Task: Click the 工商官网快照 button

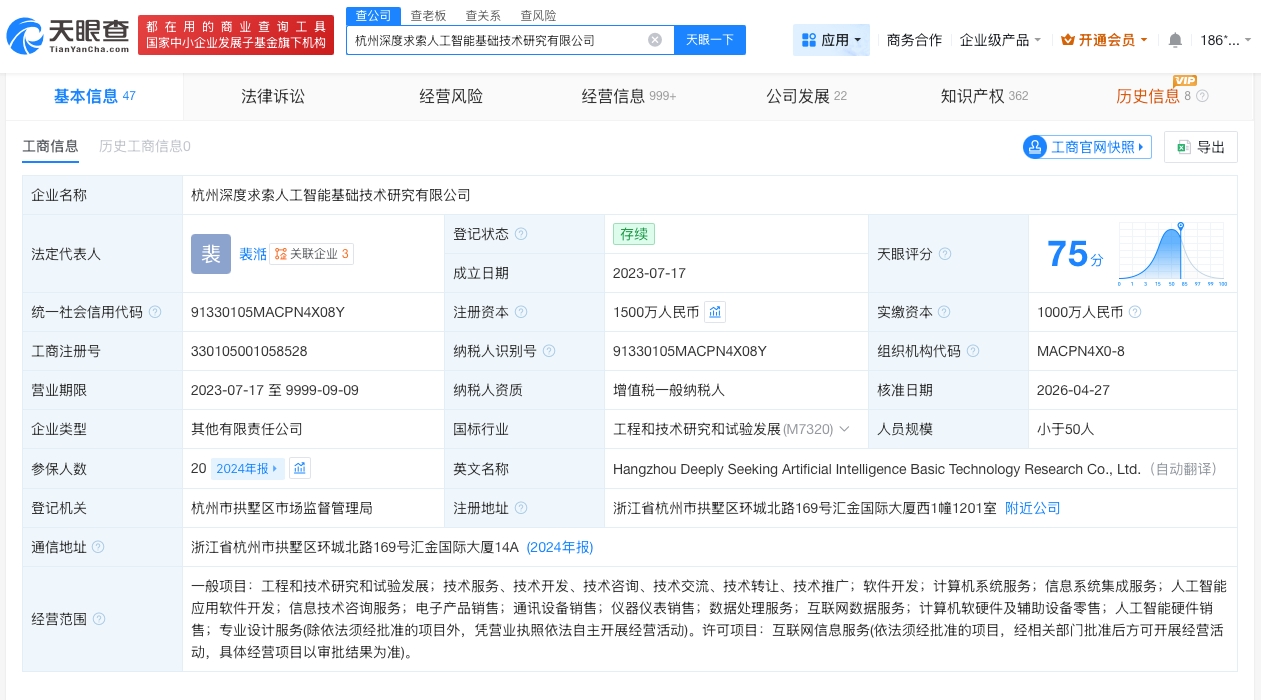Action: pos(1087,147)
